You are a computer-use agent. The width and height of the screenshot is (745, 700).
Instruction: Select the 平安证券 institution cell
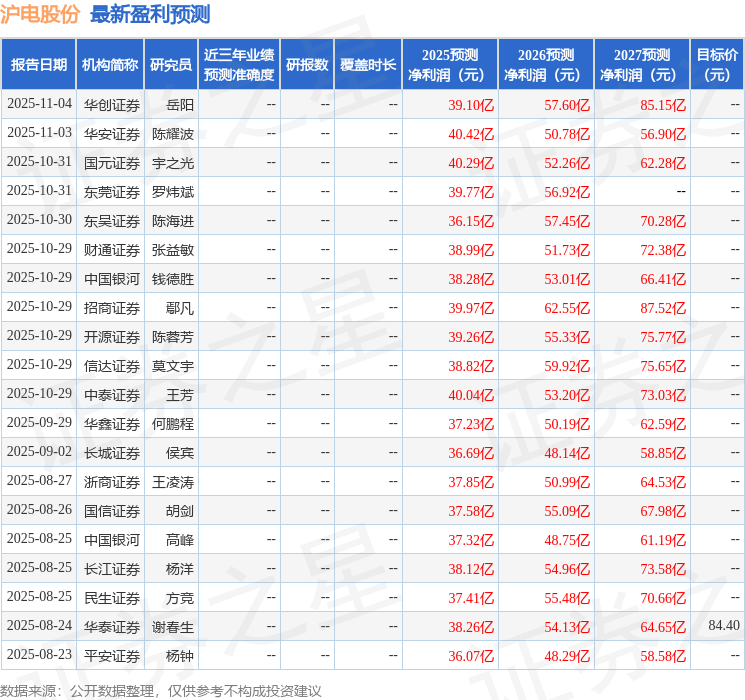(112, 656)
